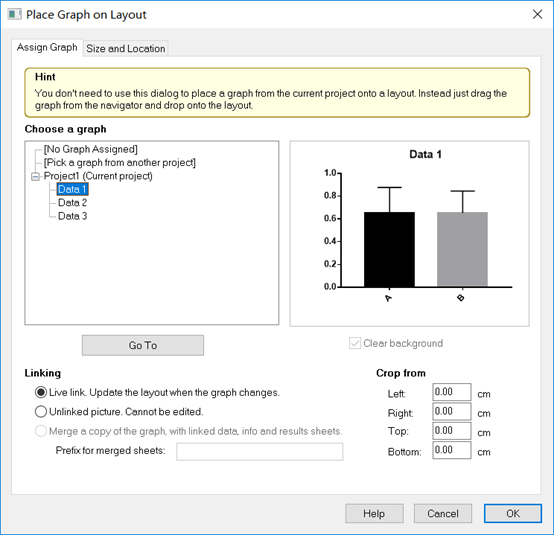Click the Prefix for merged sheets field

click(x=260, y=452)
